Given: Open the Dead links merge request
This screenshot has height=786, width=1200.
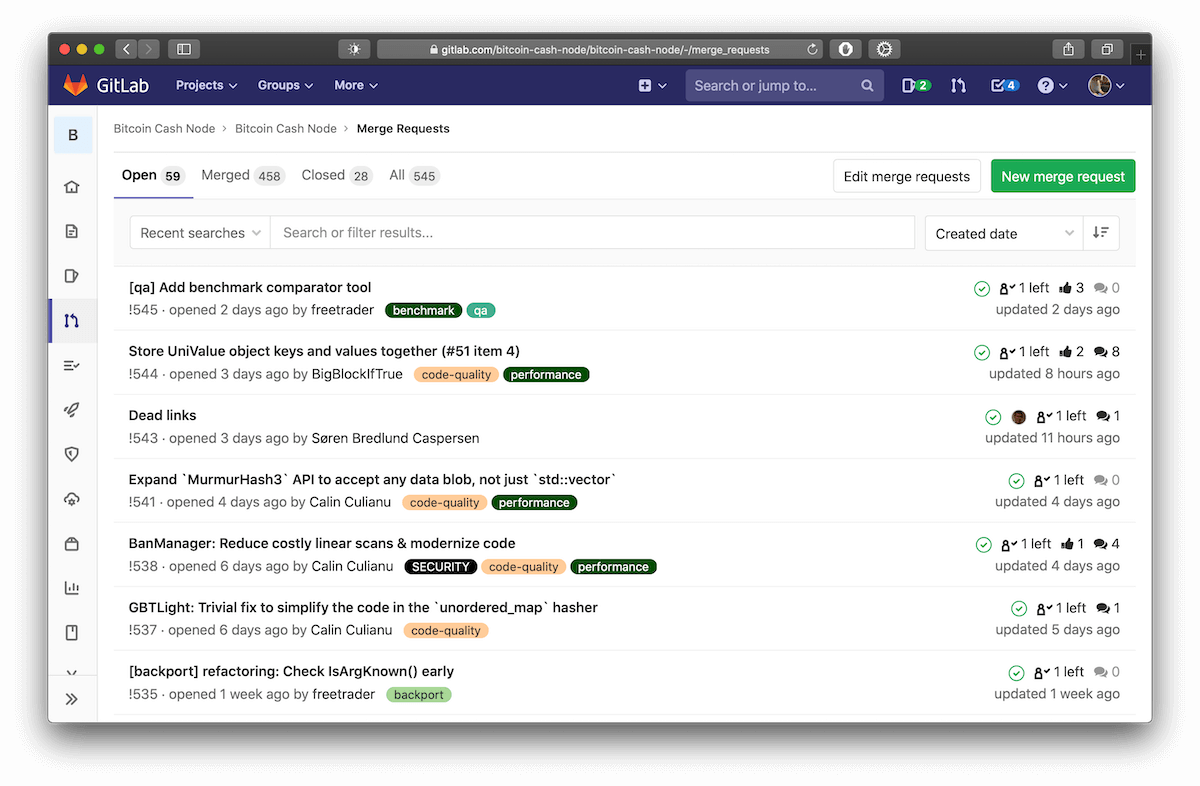Looking at the screenshot, I should pos(162,415).
